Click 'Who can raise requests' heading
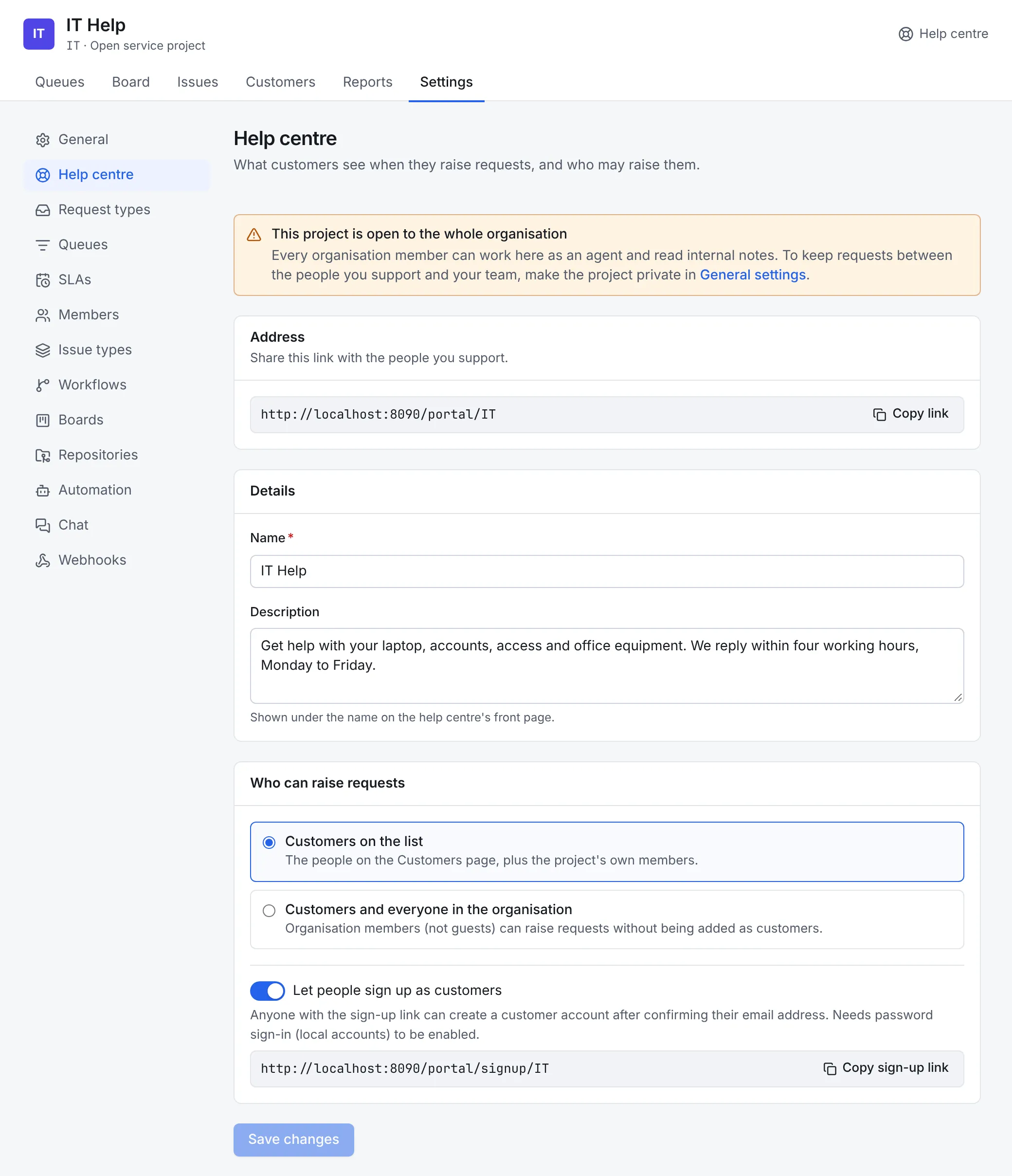 click(x=327, y=783)
